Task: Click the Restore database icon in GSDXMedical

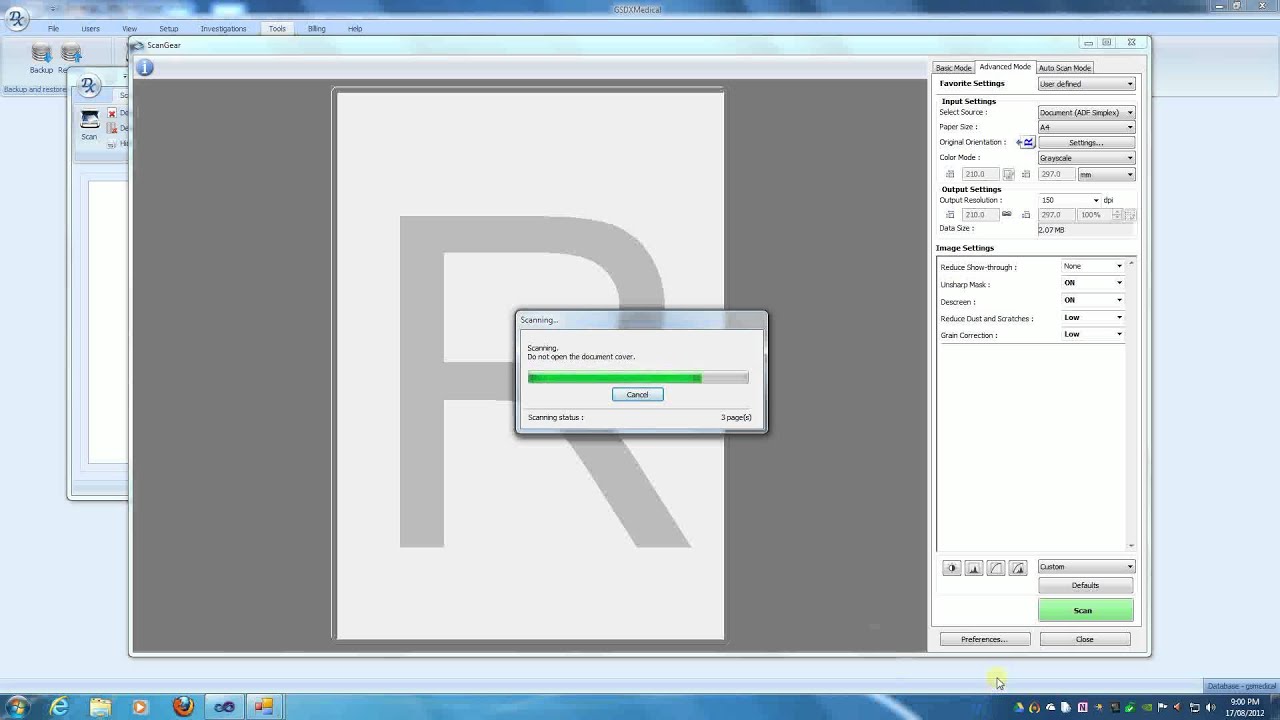Action: point(70,54)
